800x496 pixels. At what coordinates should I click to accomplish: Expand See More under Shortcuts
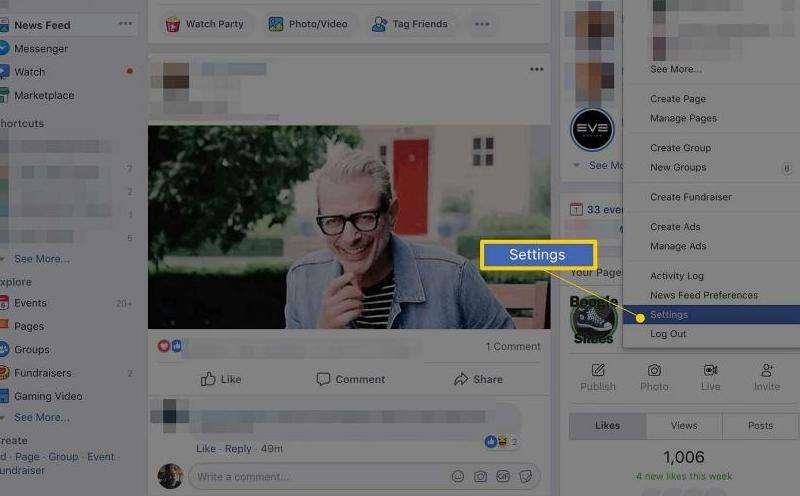(41, 258)
